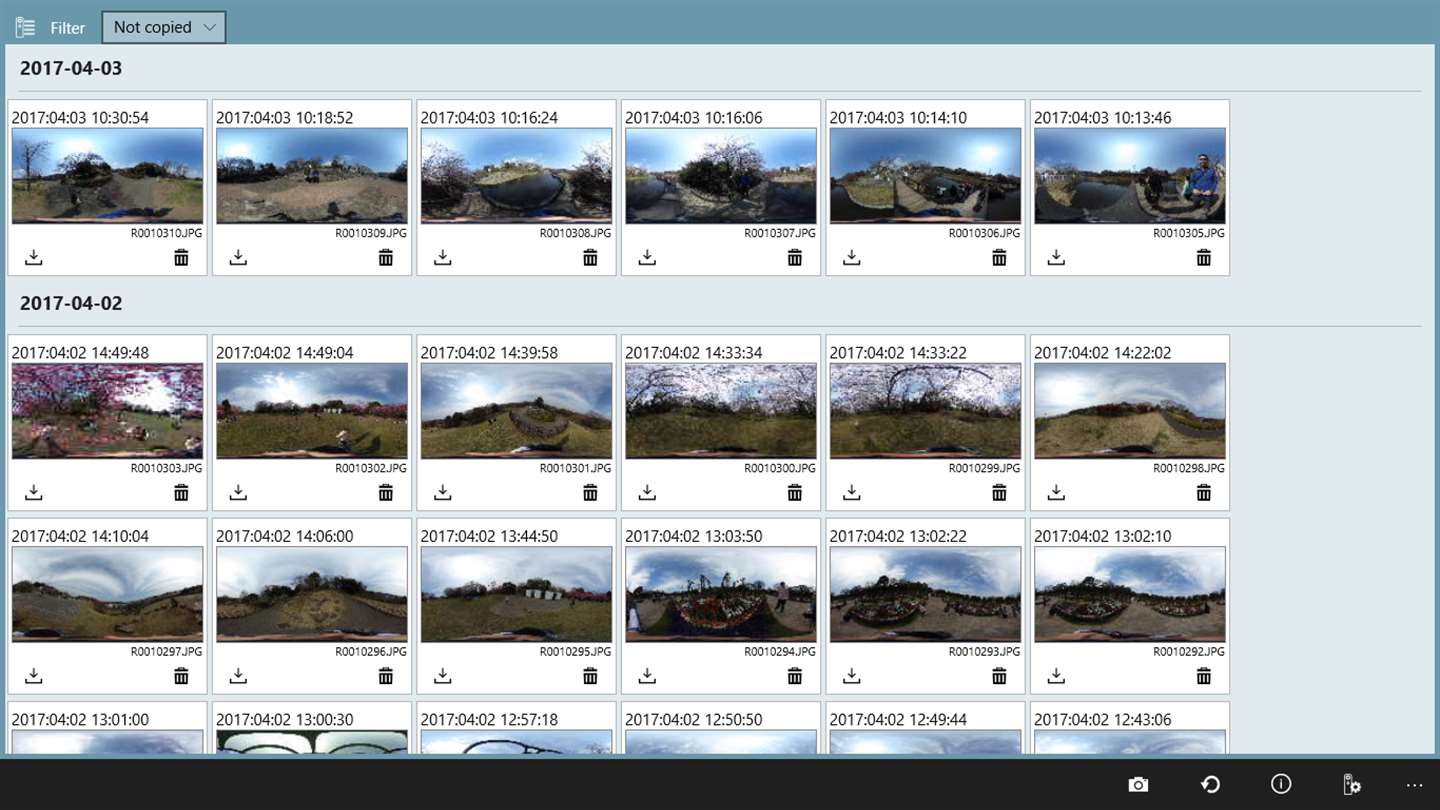Image resolution: width=1440 pixels, height=810 pixels.
Task: Delete image R0010298.JPG
Action: coord(1204,493)
